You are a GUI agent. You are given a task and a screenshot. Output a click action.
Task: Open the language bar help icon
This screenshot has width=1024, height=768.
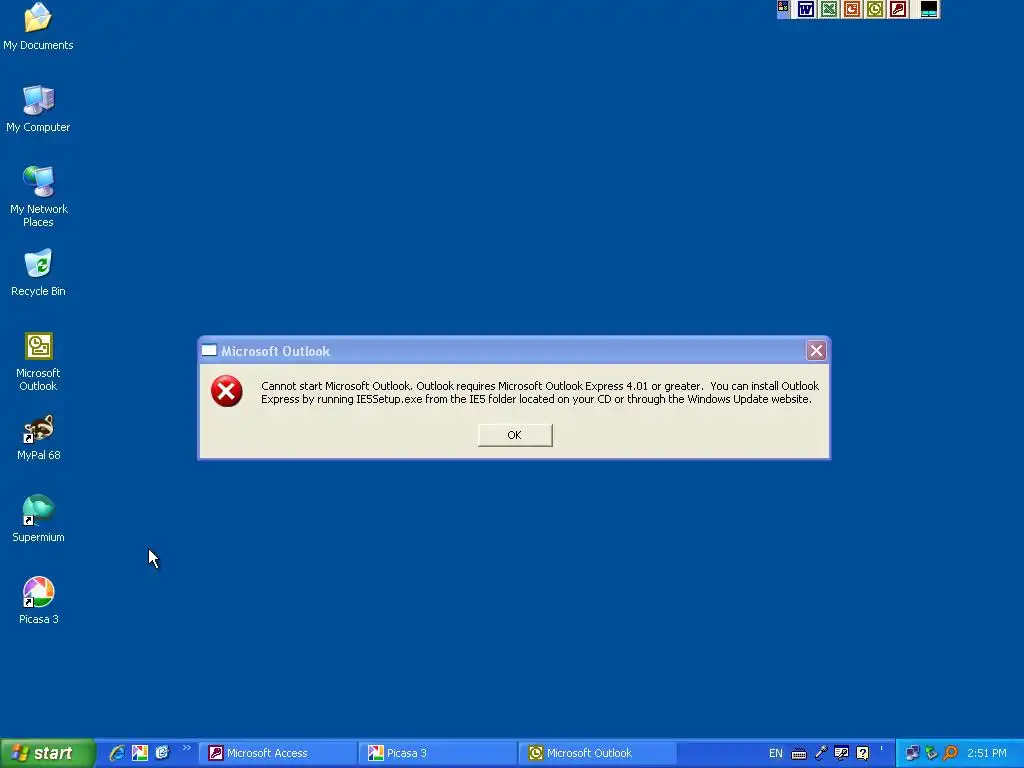pyautogui.click(x=863, y=754)
